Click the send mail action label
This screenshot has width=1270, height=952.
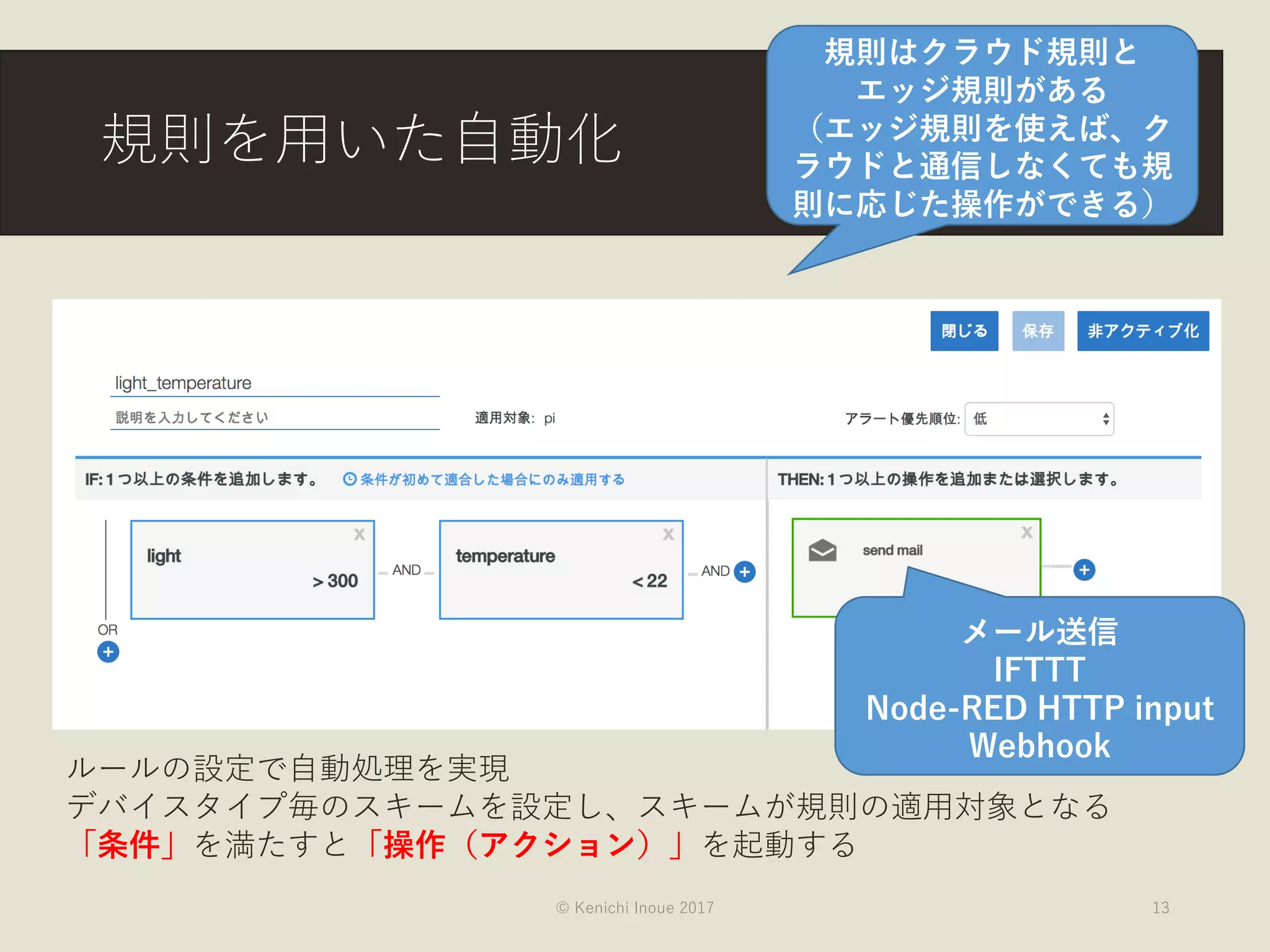pyautogui.click(x=892, y=550)
